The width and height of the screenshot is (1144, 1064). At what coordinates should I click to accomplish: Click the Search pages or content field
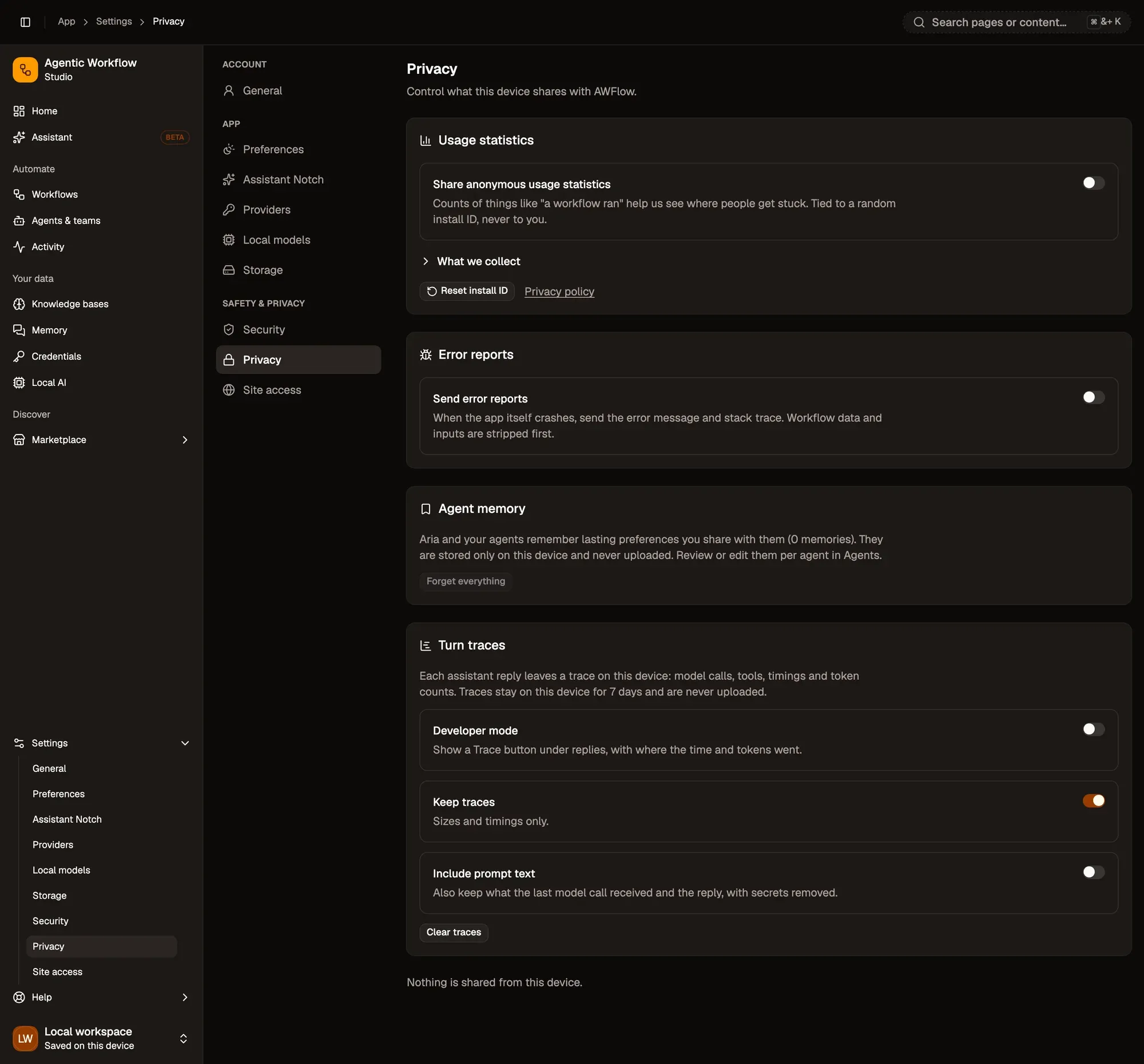click(1016, 22)
